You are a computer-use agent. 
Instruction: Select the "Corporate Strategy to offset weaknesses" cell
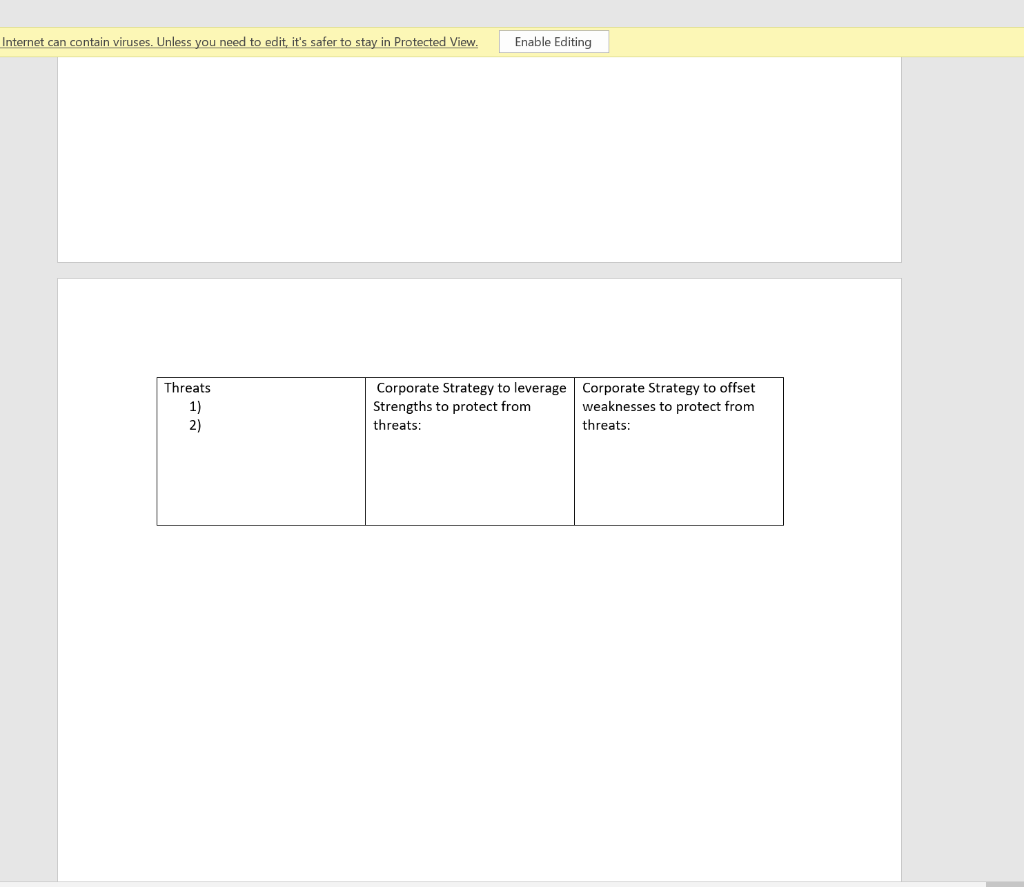click(678, 406)
